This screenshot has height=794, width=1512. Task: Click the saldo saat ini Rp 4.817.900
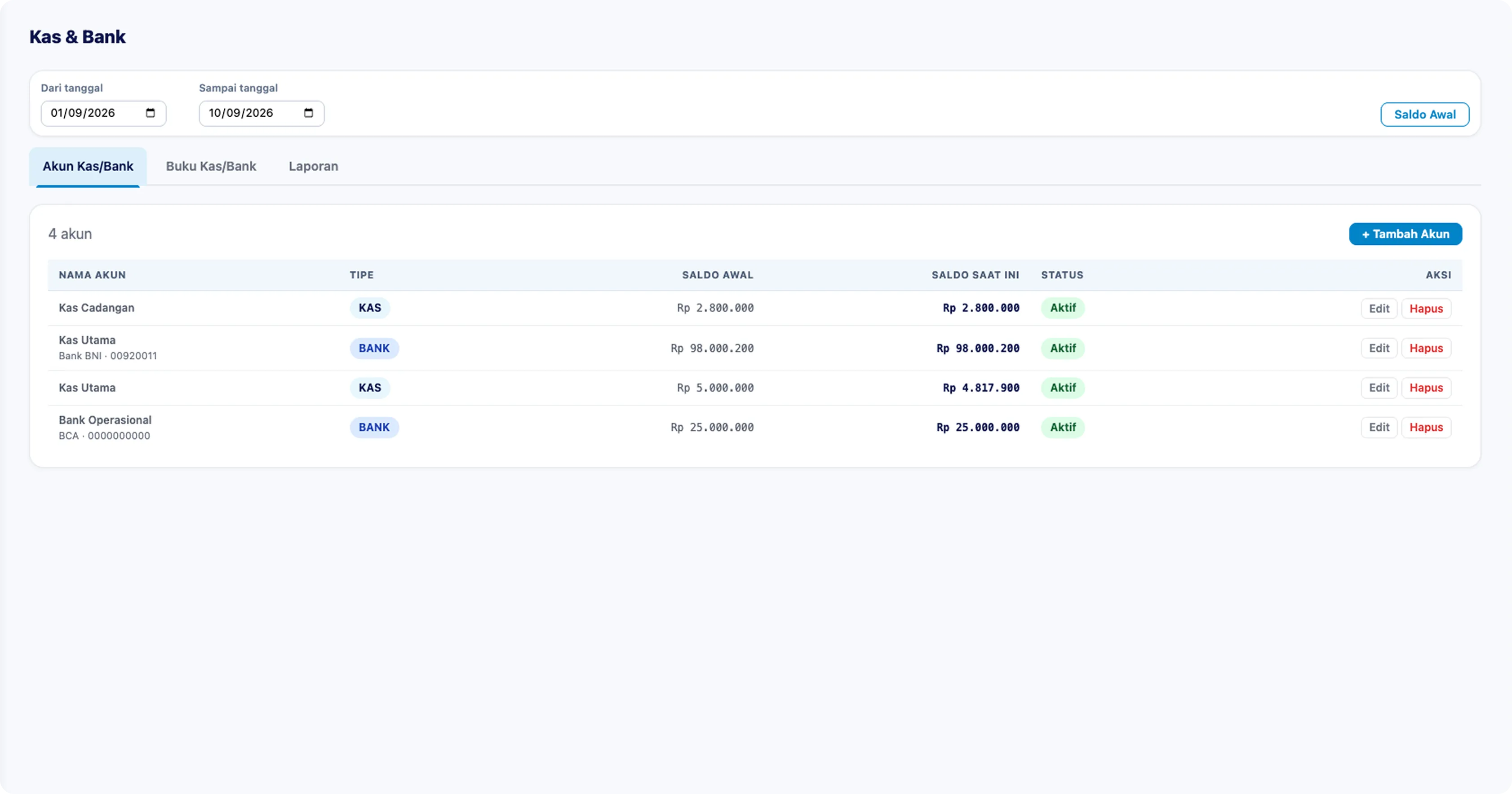coord(981,388)
